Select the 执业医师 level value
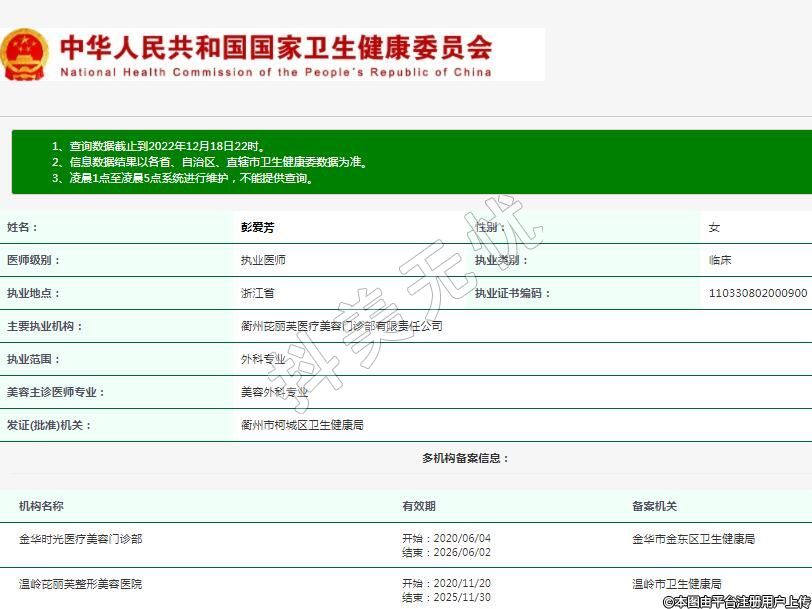Image resolution: width=812 pixels, height=609 pixels. pyautogui.click(x=263, y=260)
